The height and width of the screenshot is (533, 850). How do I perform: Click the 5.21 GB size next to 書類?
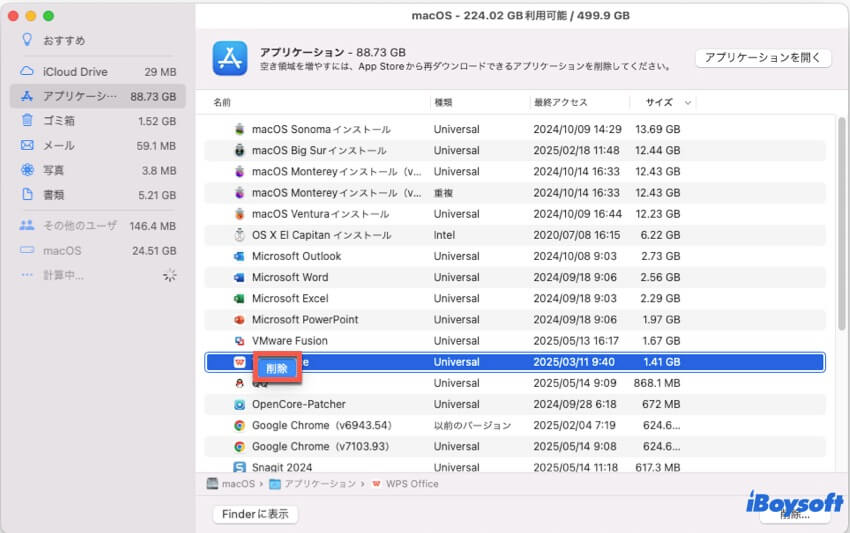(x=157, y=195)
